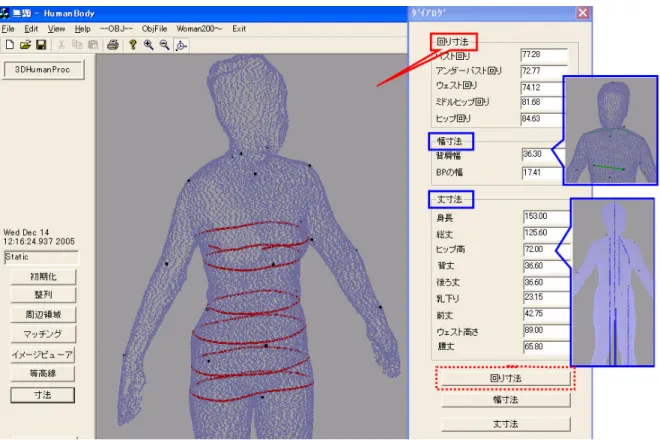Click the 腰丈 field showing 65.80
The image size is (660, 440).
pyautogui.click(x=547, y=347)
